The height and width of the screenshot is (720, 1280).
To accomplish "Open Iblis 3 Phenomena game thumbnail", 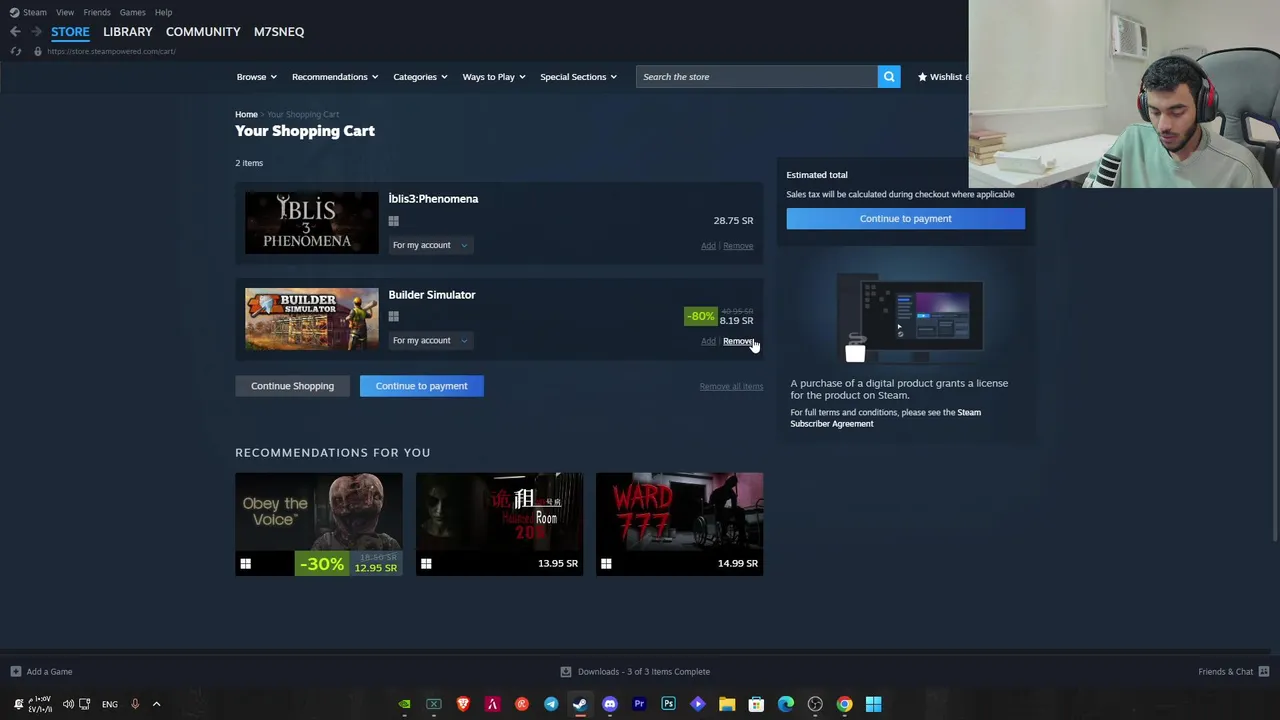I will tap(312, 223).
